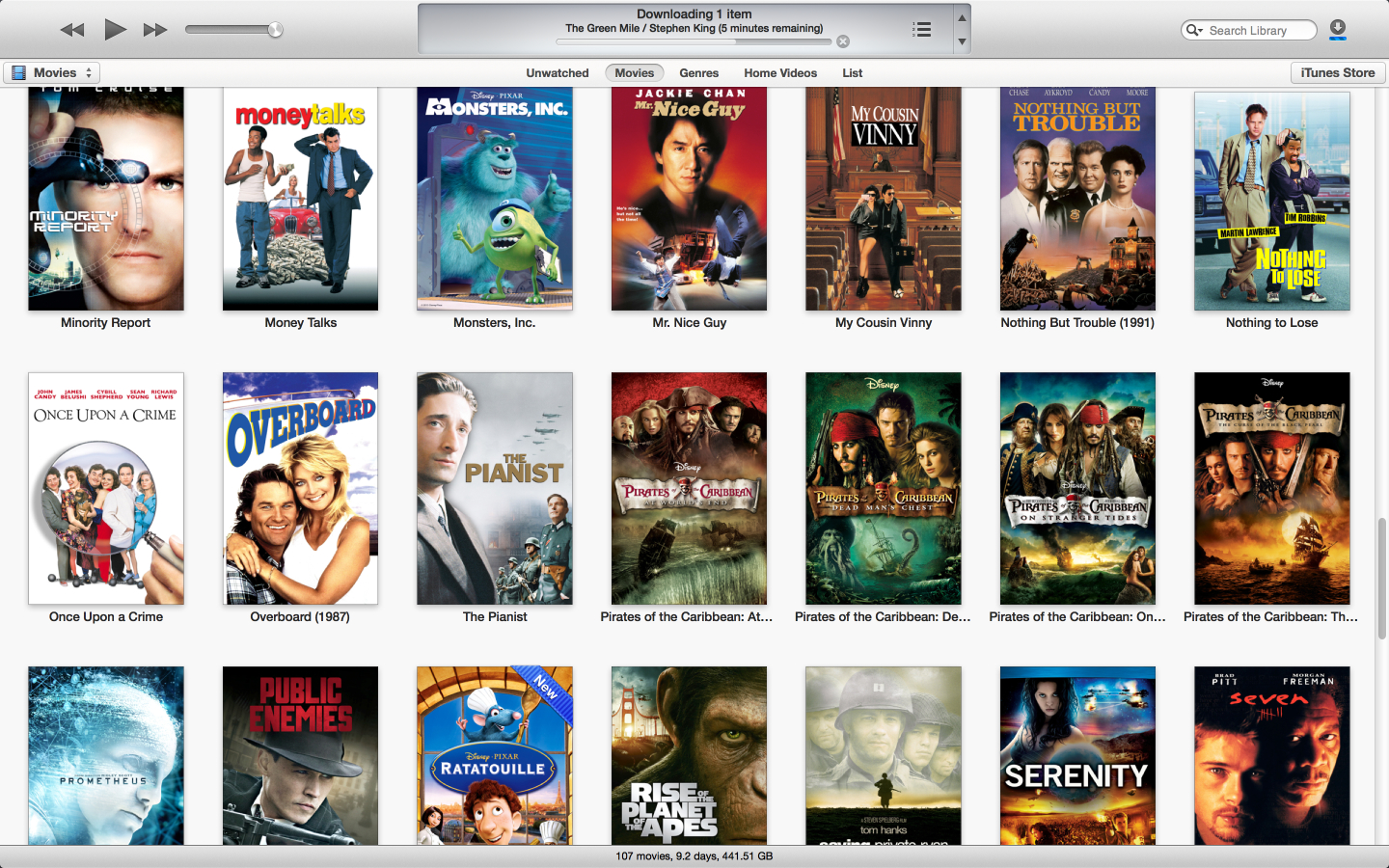1389x868 pixels.
Task: Select Pirates: At World's End poster
Action: pos(689,489)
